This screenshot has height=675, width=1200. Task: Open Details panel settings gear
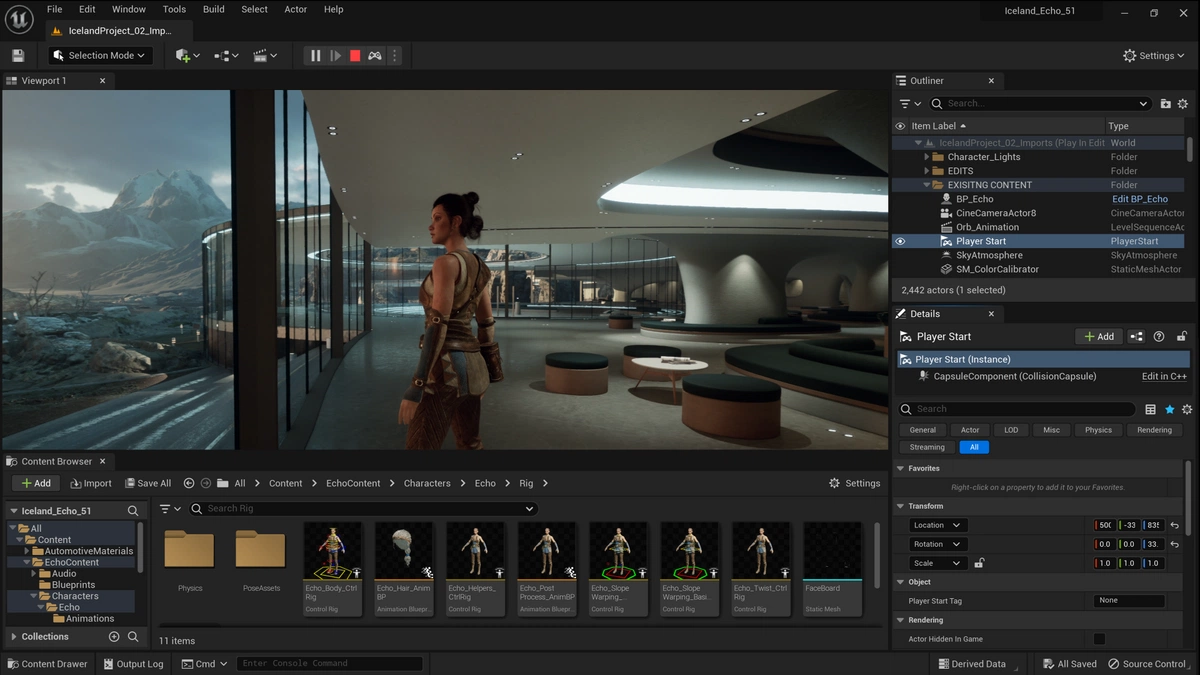(1187, 409)
